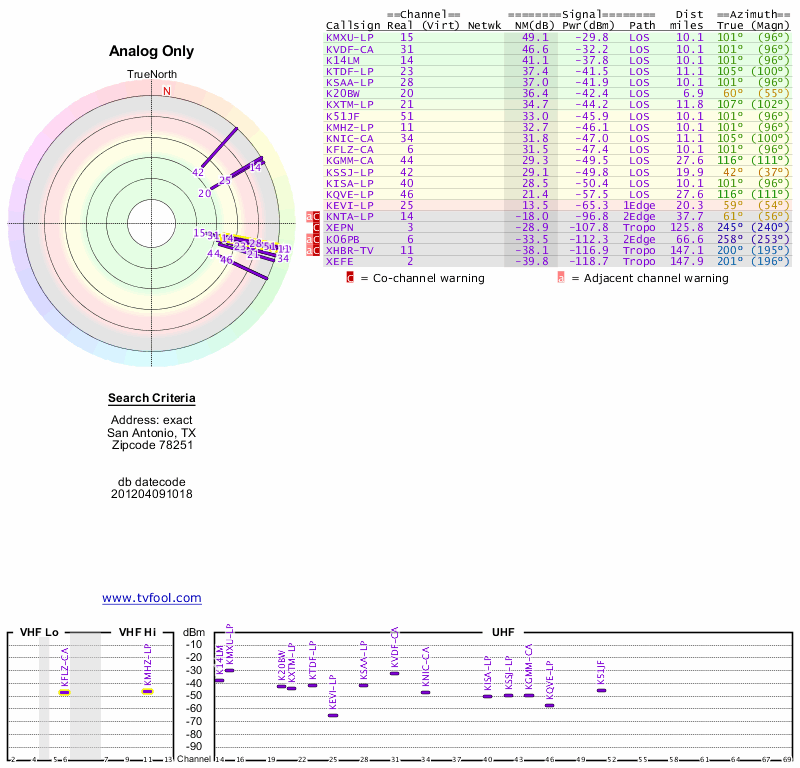The width and height of the screenshot is (800, 768).
Task: Click the KFLZ-CA highlighted bar in VHF chart
Action: pos(64,692)
